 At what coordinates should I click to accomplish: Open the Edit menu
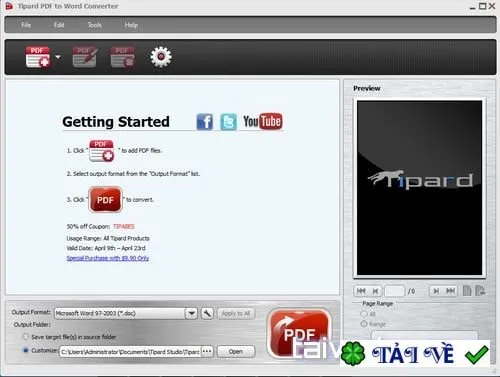click(59, 25)
